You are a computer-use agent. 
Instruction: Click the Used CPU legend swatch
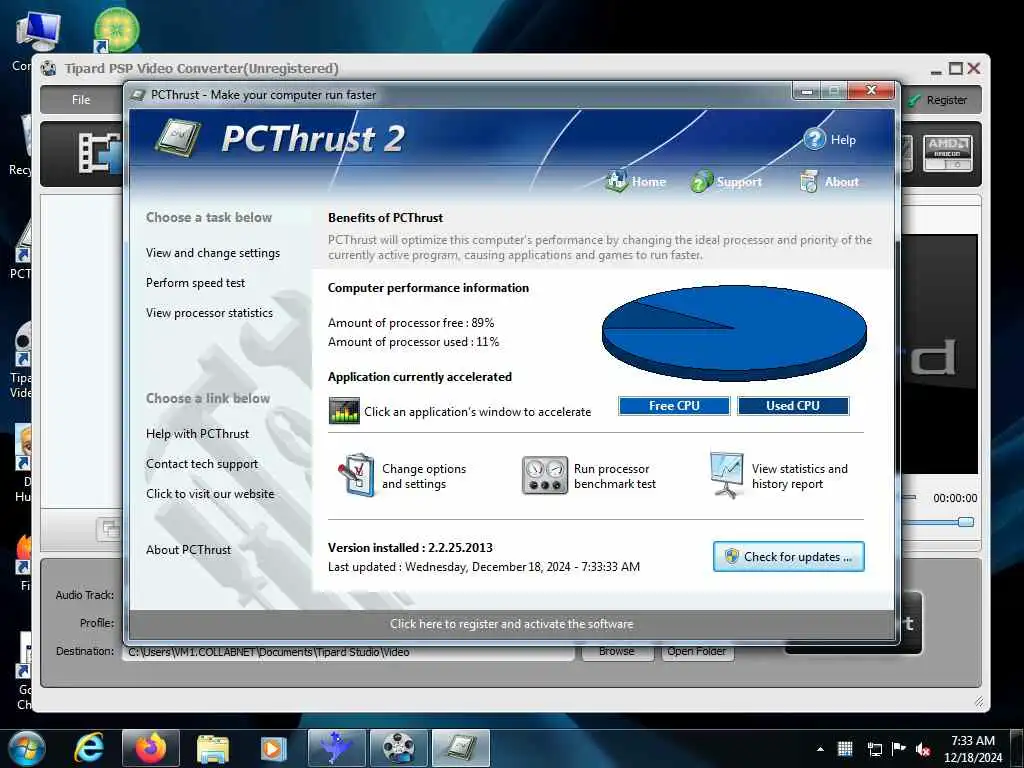tap(793, 406)
